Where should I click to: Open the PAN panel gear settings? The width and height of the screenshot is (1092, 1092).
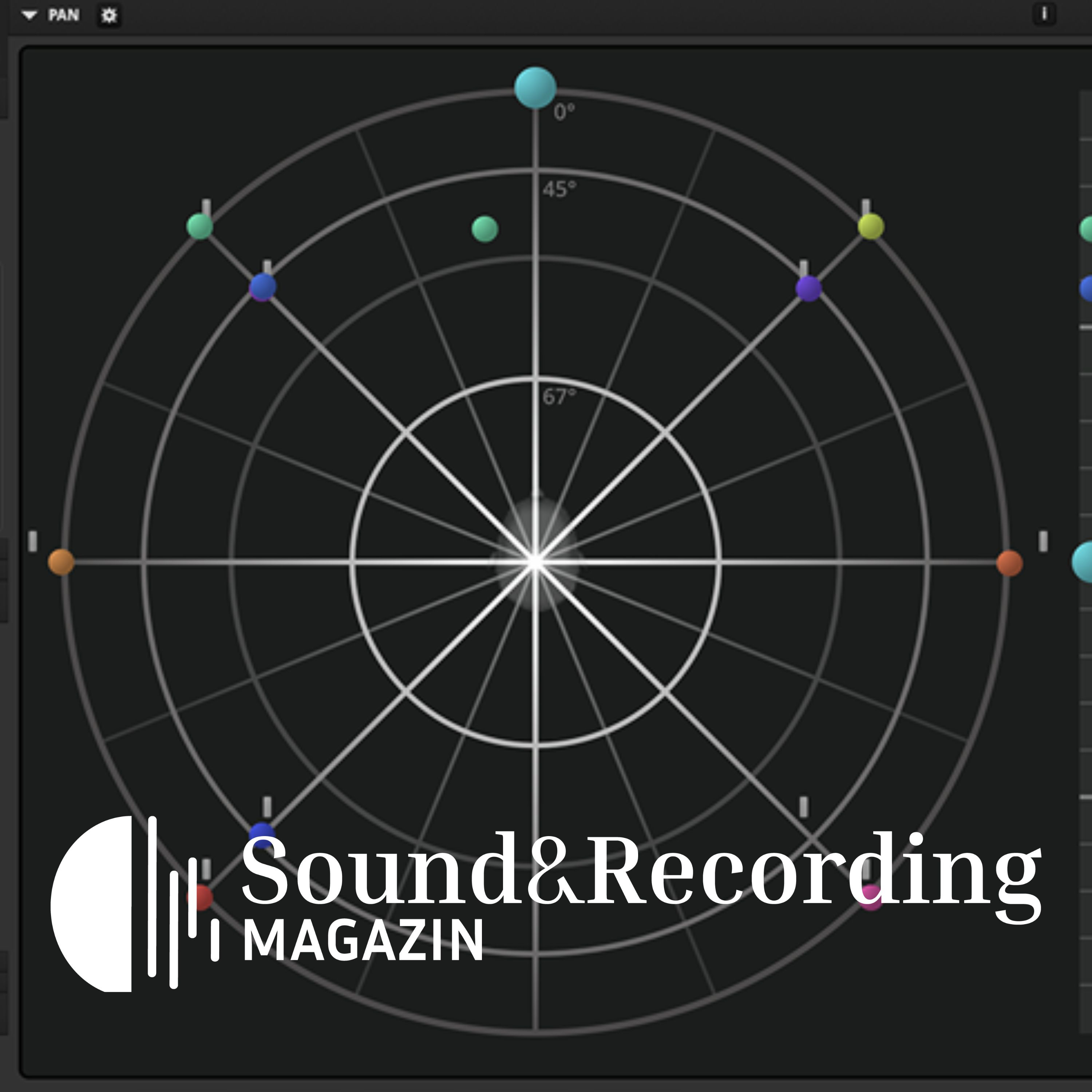click(x=109, y=16)
